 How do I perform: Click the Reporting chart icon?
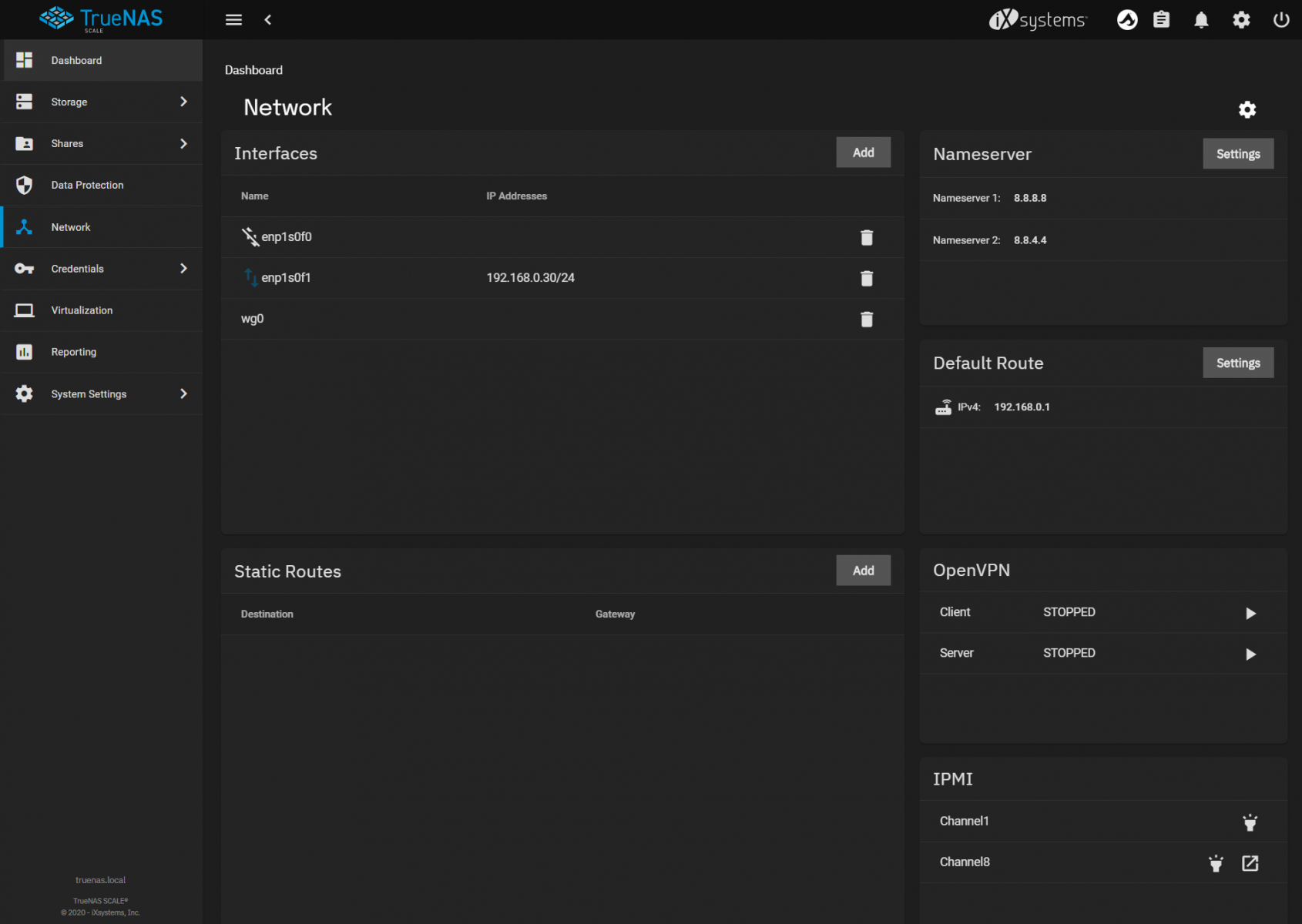point(25,352)
